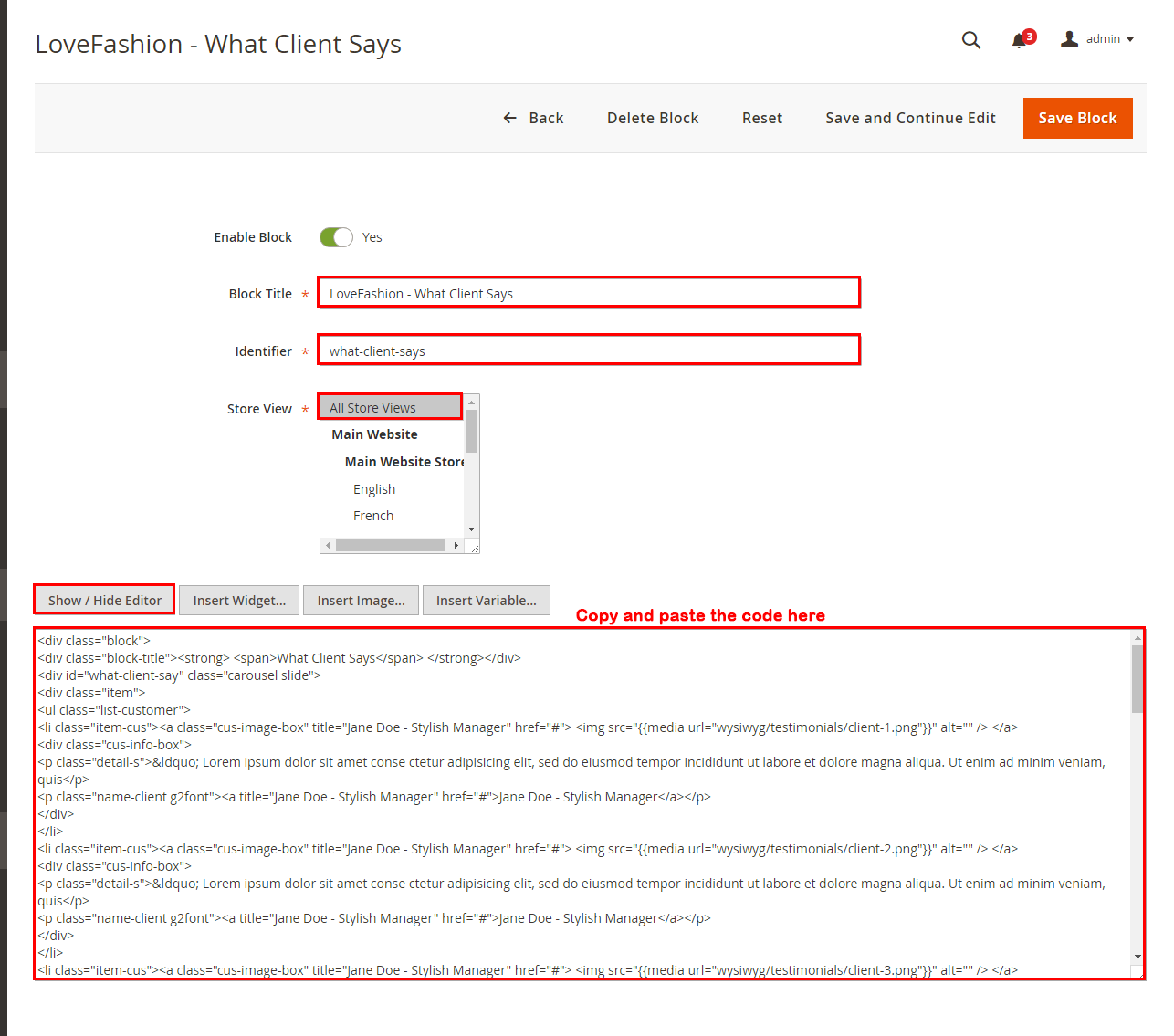The image size is (1174, 1036).
Task: Expand the admin account dropdown arrow
Action: 1130,39
